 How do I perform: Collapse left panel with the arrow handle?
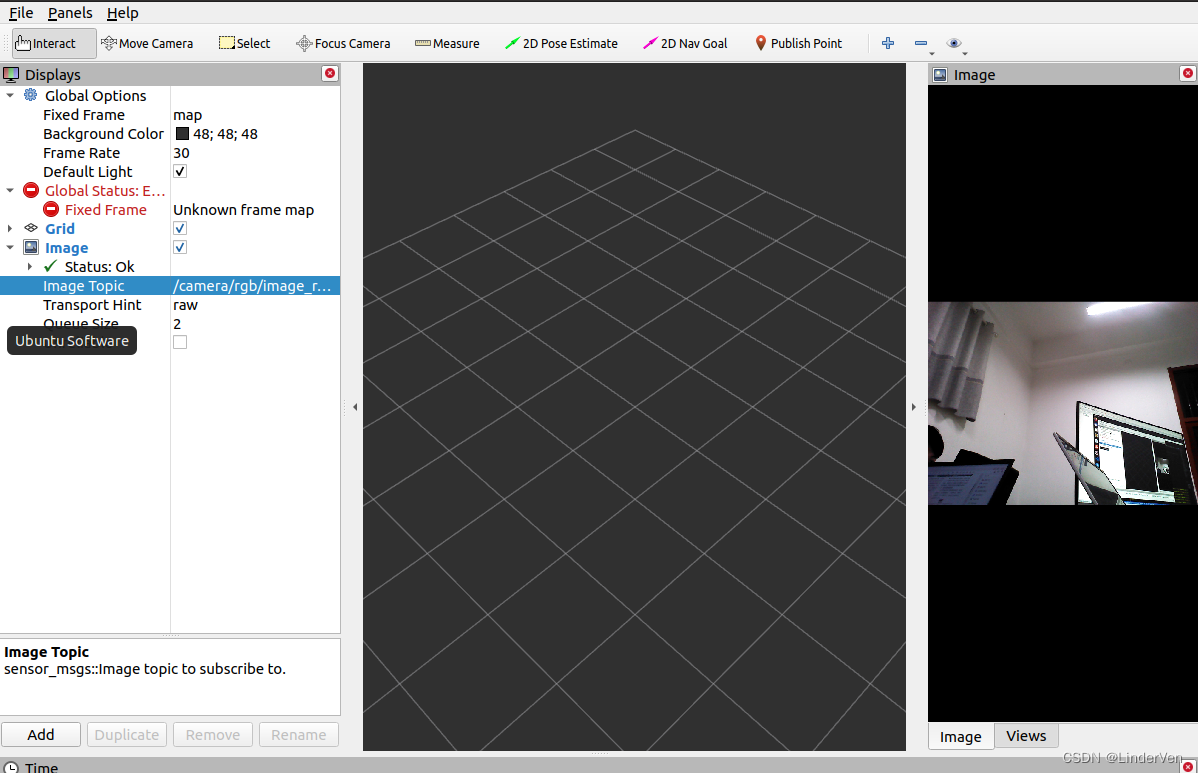[x=355, y=407]
